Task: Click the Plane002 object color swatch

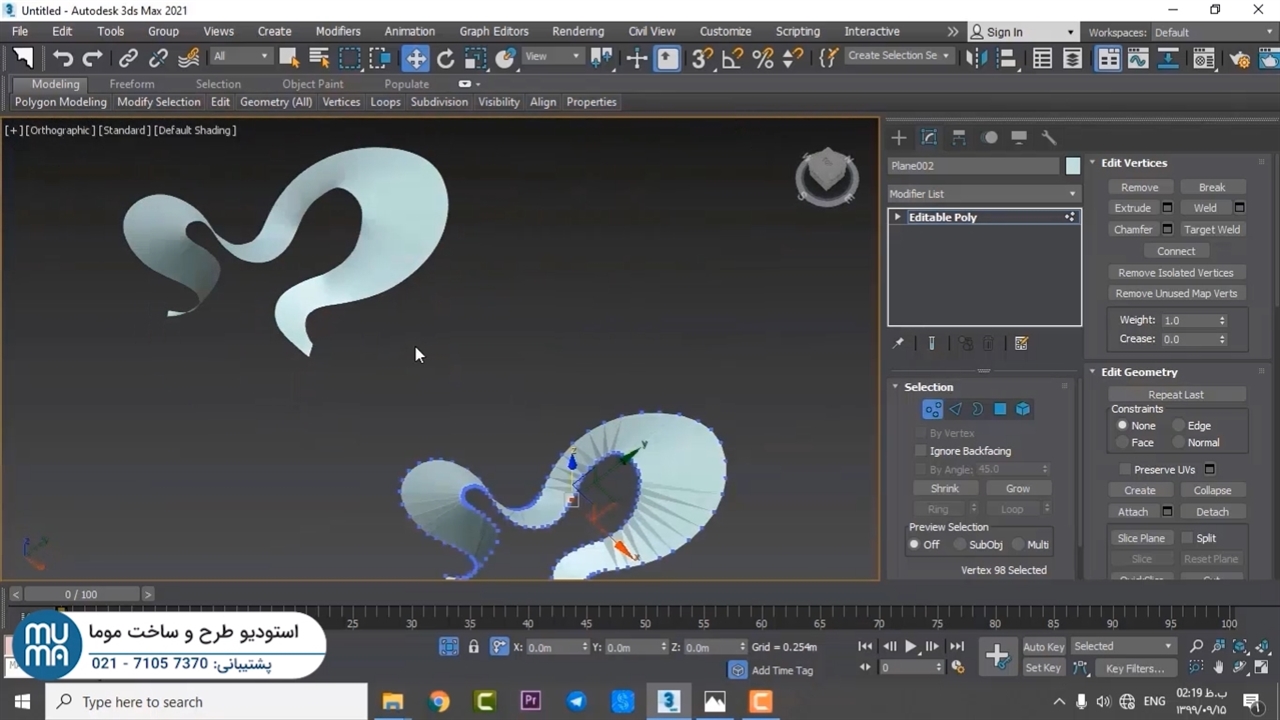Action: click(x=1073, y=166)
